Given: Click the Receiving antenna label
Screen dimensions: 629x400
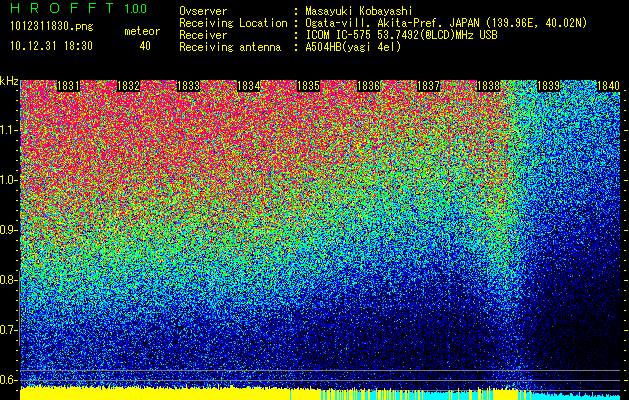Looking at the screenshot, I should click(x=230, y=47).
